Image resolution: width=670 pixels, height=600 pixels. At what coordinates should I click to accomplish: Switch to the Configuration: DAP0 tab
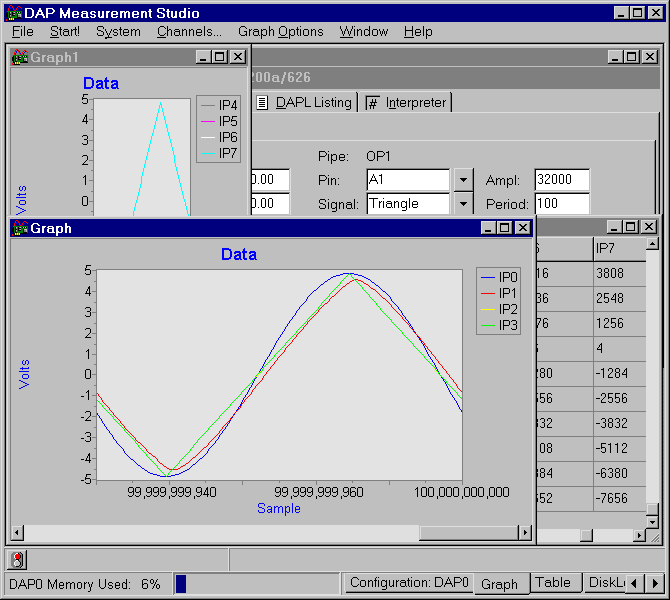coord(409,583)
